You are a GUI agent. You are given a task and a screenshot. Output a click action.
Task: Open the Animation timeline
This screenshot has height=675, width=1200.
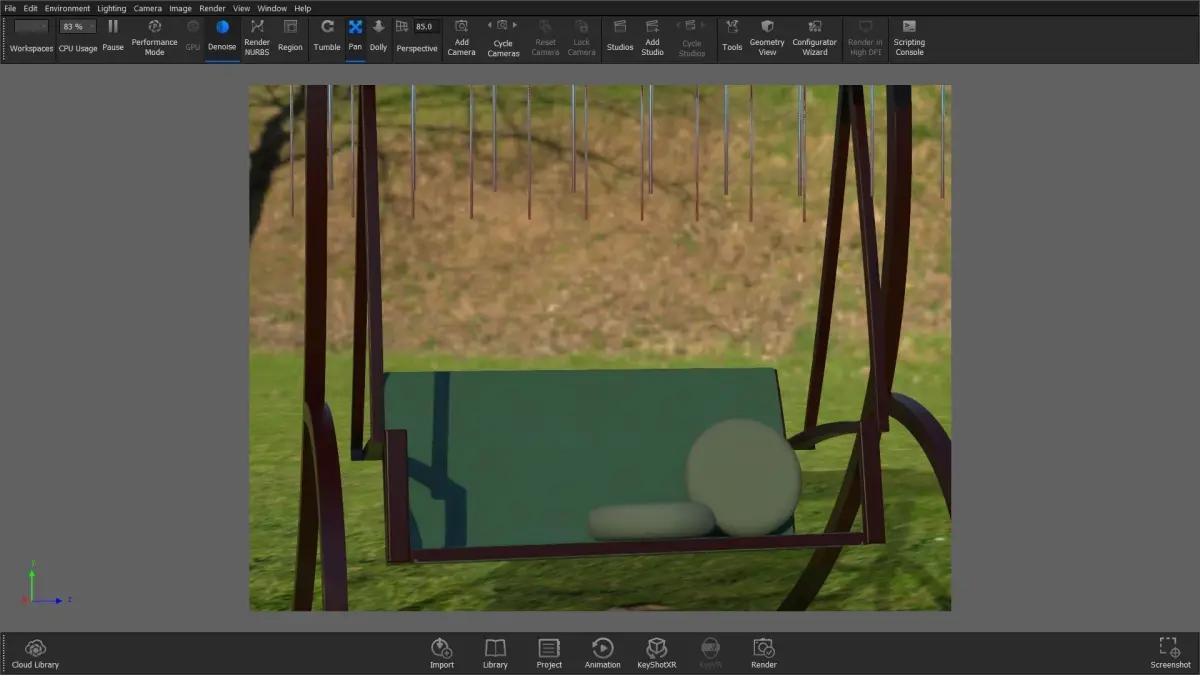click(602, 654)
